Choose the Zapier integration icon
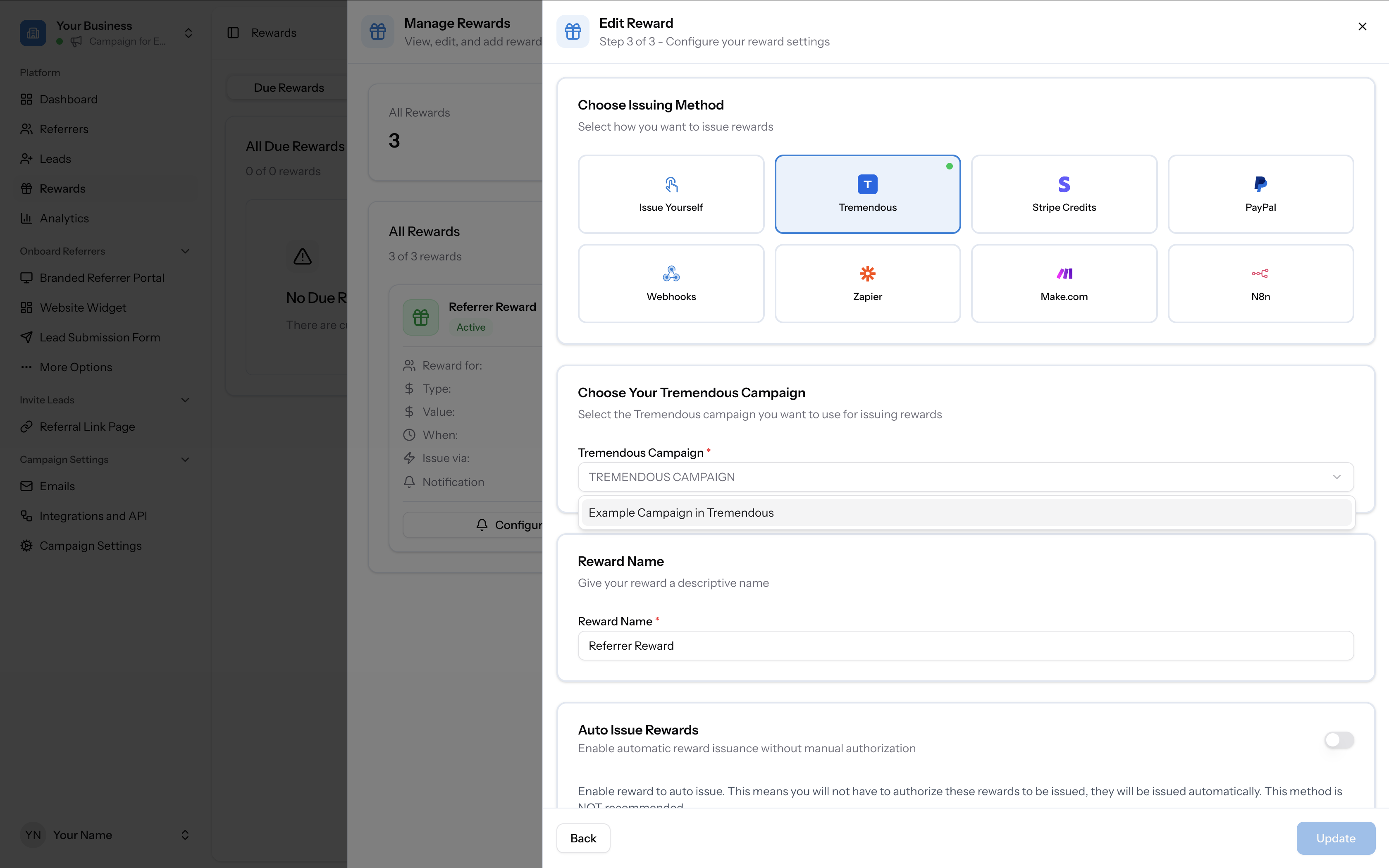 click(867, 274)
